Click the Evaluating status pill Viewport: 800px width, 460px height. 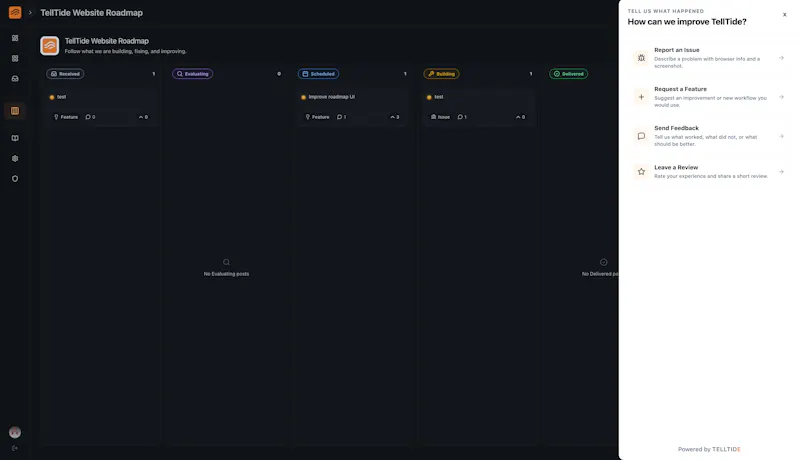(192, 74)
